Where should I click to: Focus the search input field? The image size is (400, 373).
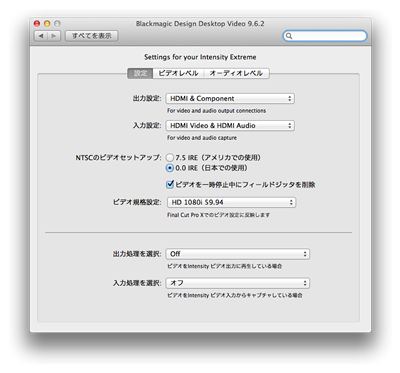[x=325, y=36]
